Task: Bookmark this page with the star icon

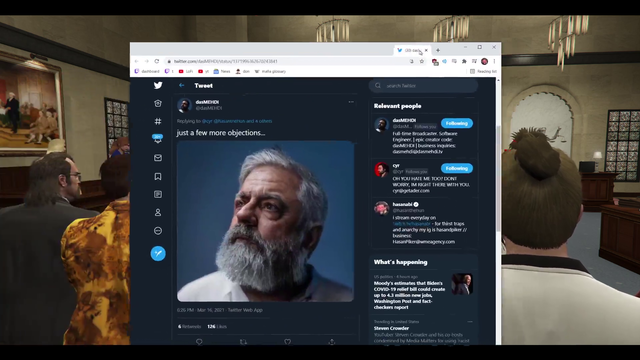Action: [x=422, y=61]
